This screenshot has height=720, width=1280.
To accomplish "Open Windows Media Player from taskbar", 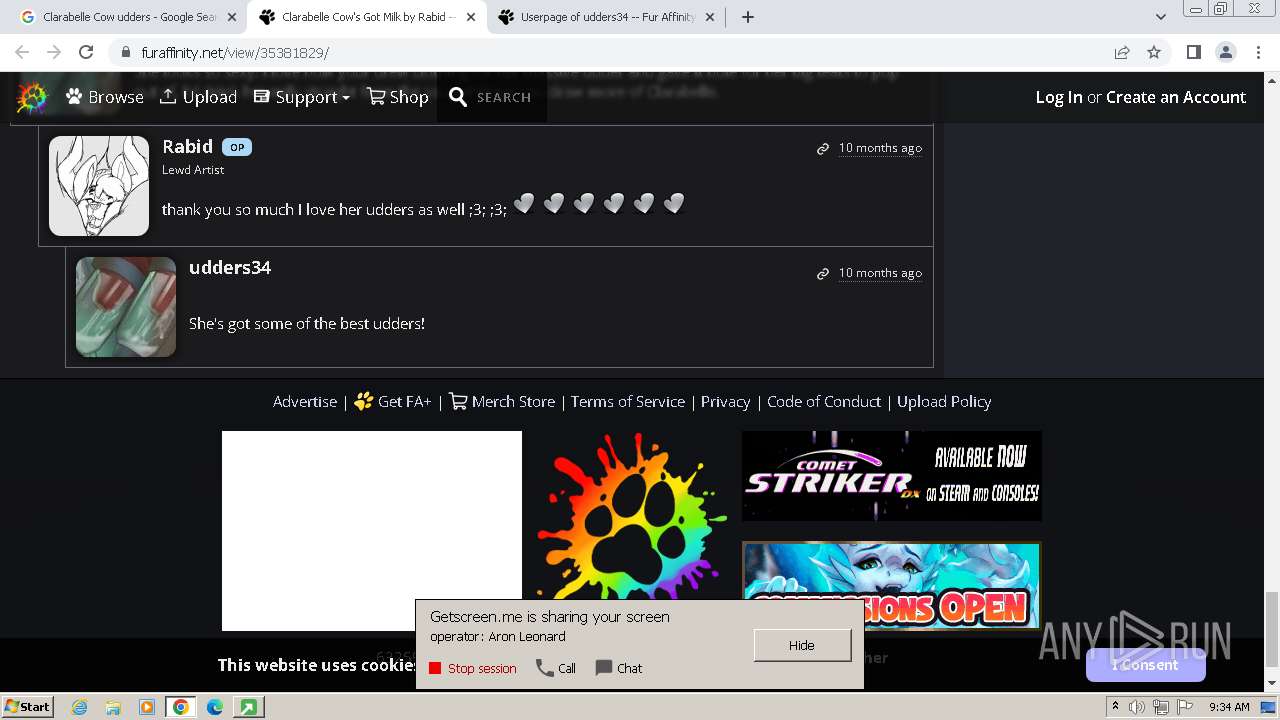I will click(x=147, y=707).
